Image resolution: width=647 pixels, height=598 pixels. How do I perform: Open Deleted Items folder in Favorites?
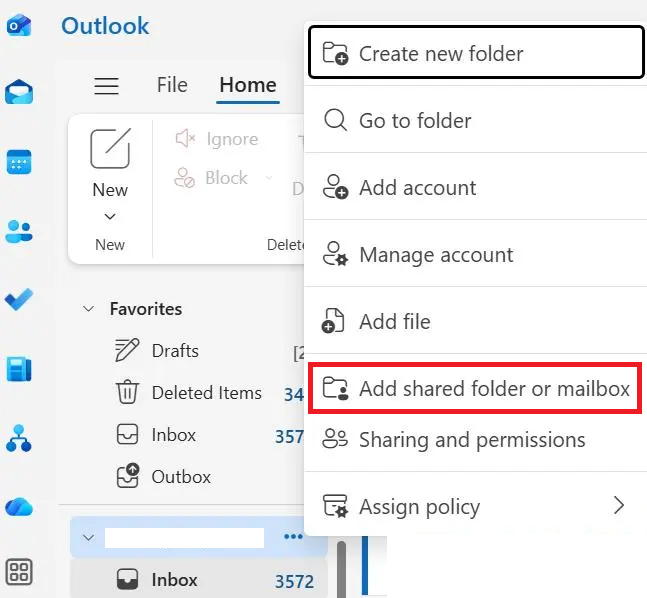(209, 392)
